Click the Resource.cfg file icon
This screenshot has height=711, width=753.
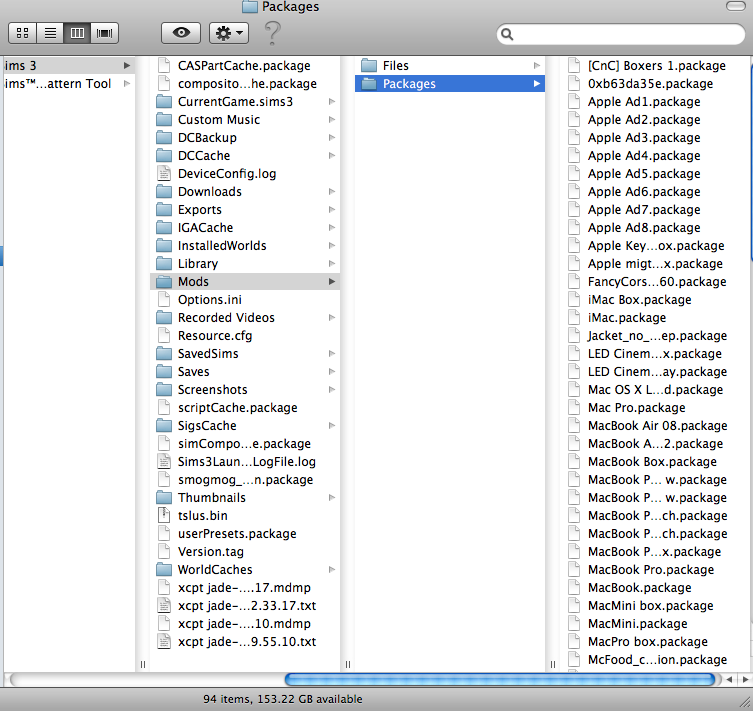click(x=164, y=336)
